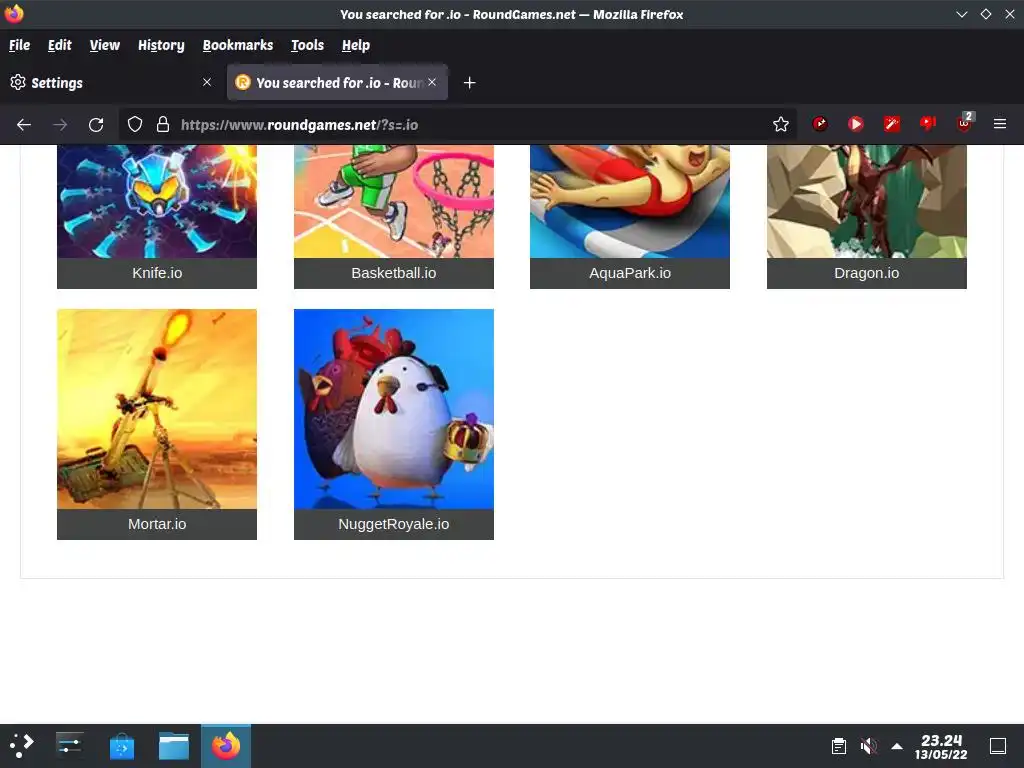Open the extension with badge 2
This screenshot has width=1024, height=768.
pyautogui.click(x=965, y=123)
